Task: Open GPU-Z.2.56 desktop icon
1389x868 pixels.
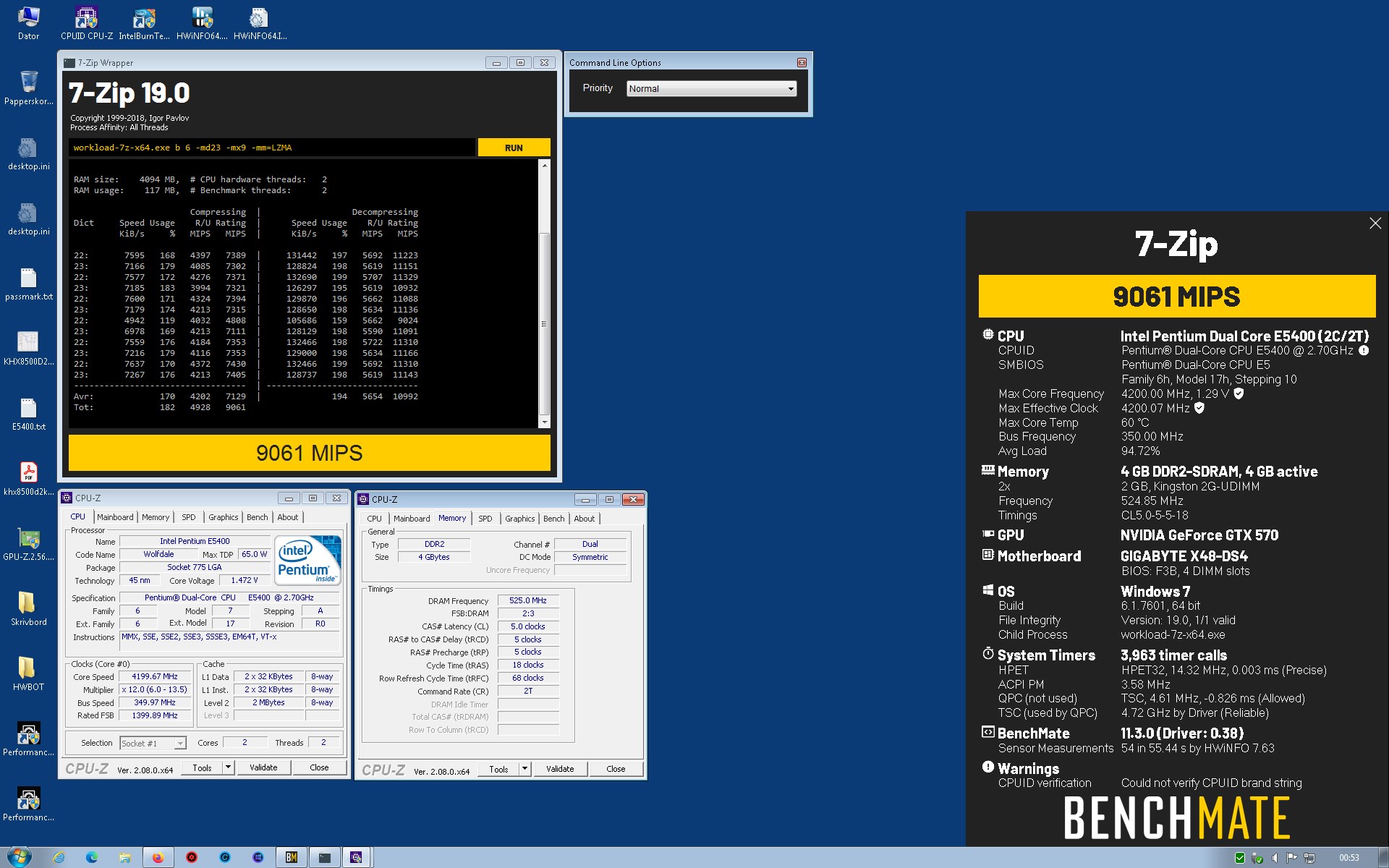Action: pyautogui.click(x=28, y=543)
